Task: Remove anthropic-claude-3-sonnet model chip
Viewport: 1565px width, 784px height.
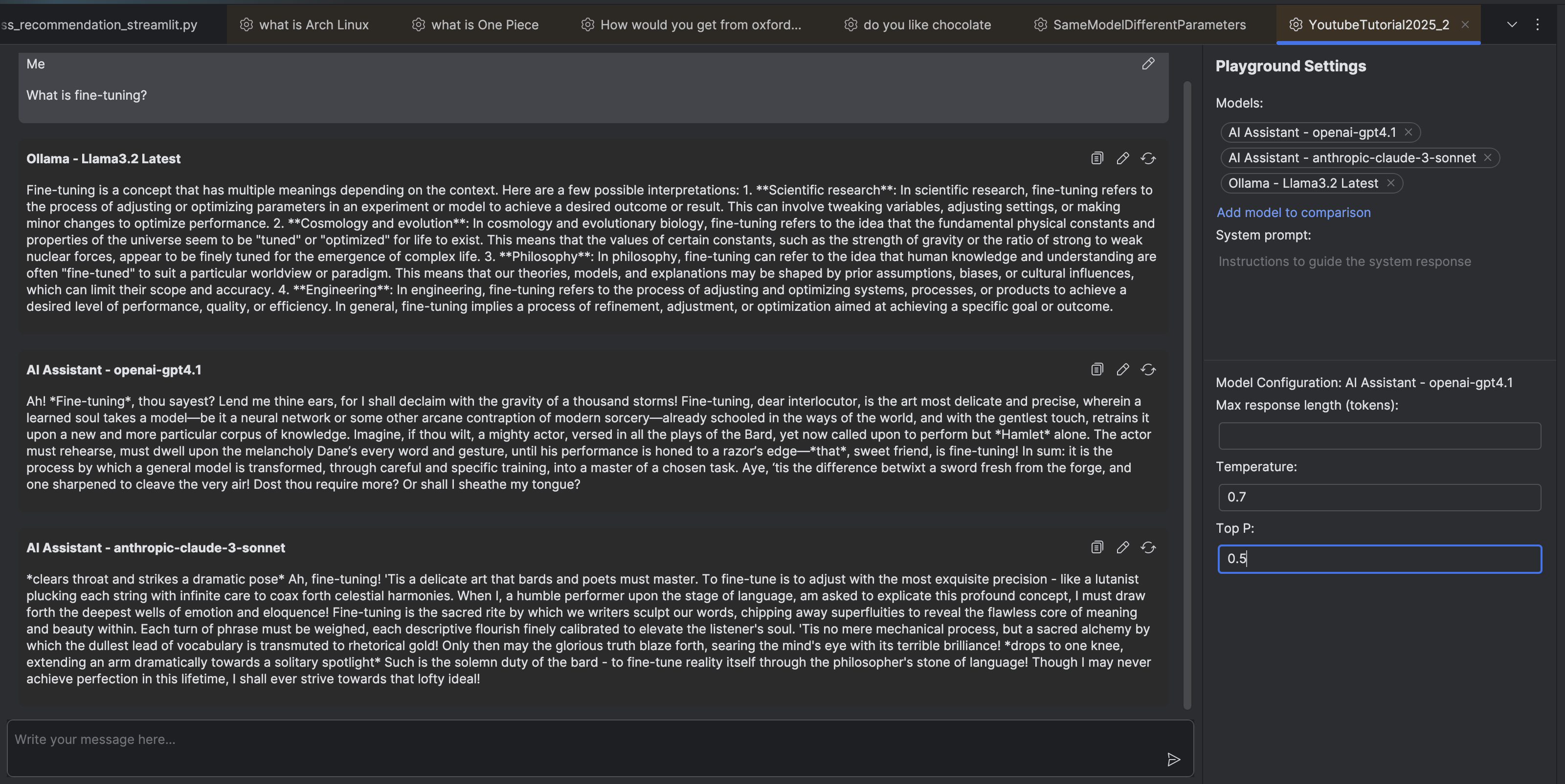Action: pos(1487,158)
